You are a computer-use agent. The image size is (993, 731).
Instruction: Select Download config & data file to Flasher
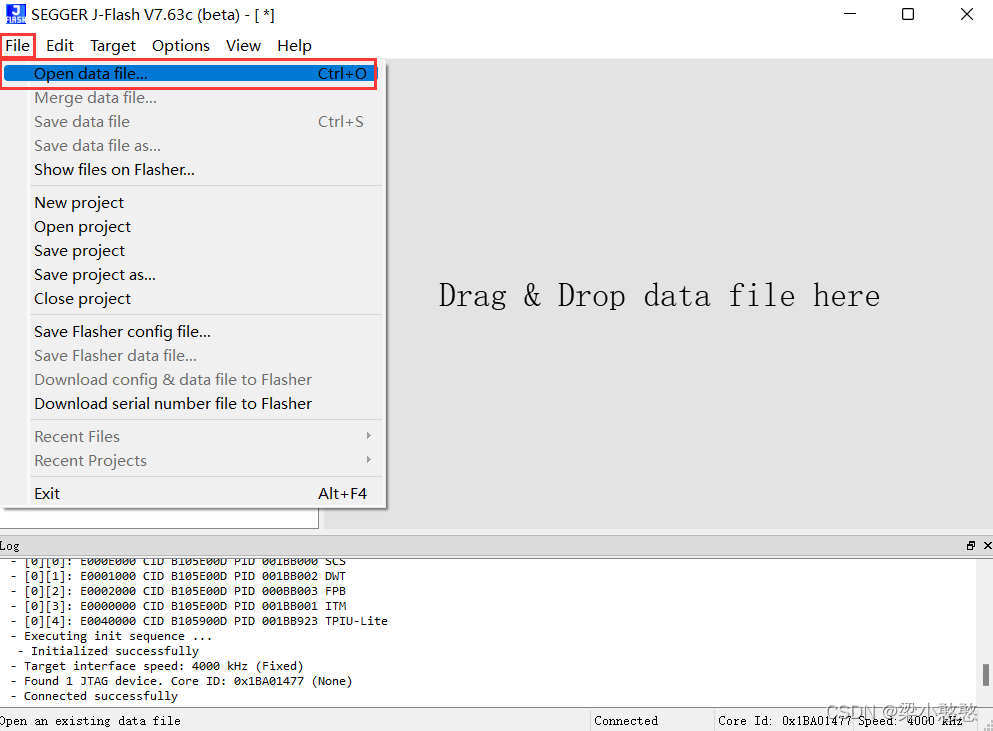[193, 380]
